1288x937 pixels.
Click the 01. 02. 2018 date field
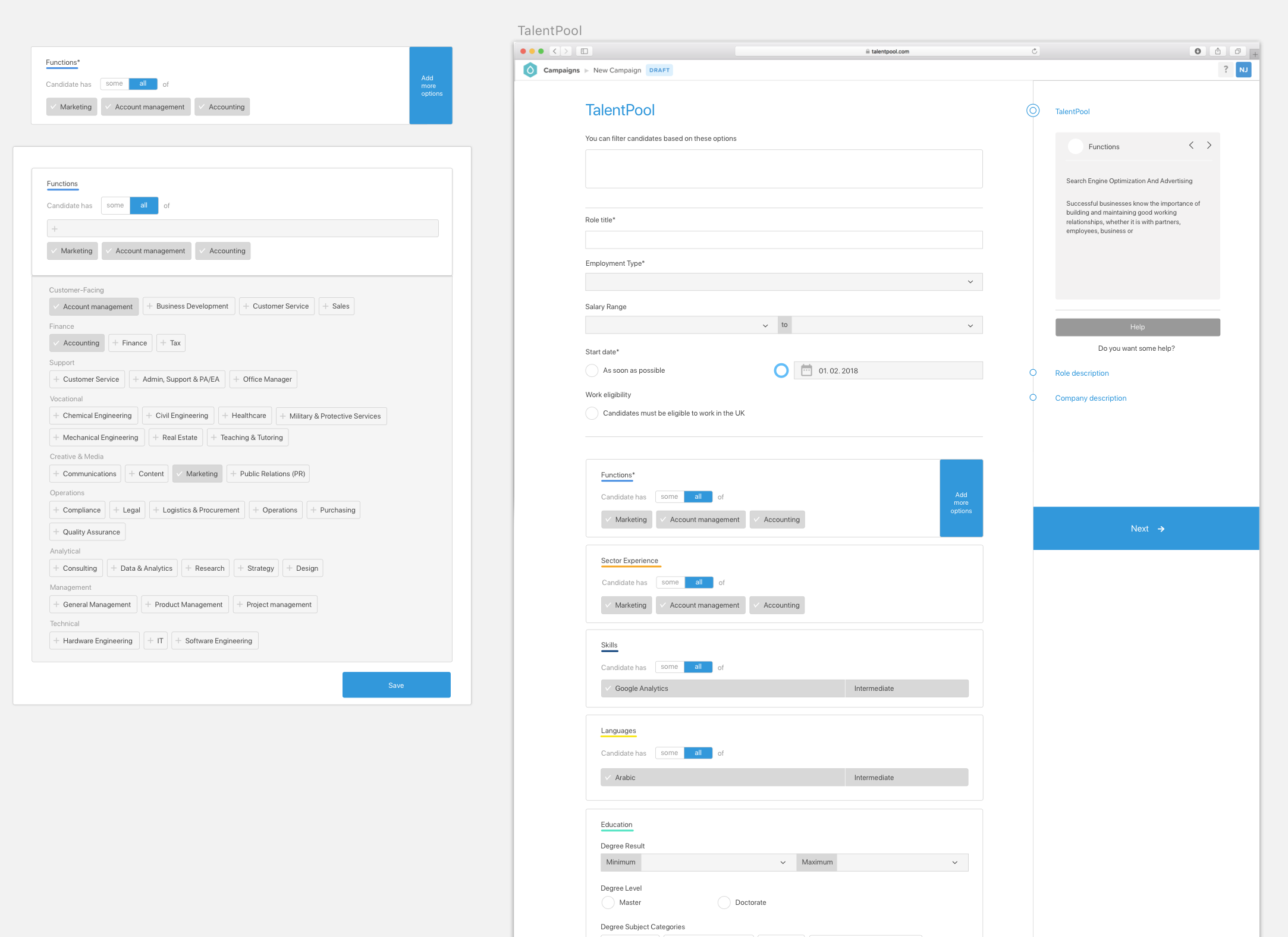tap(888, 370)
